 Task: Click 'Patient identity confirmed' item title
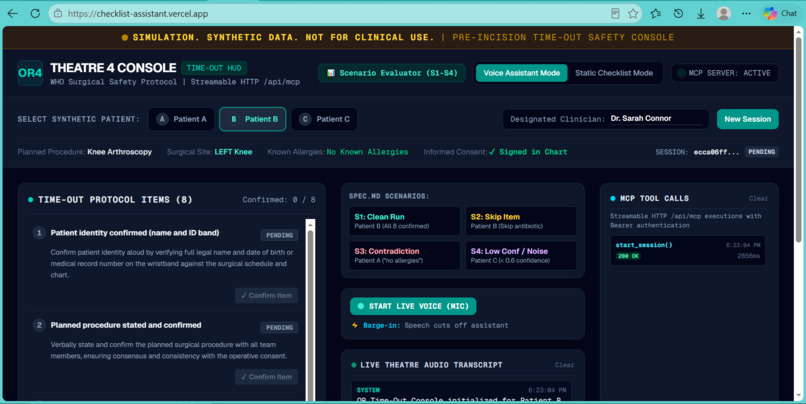(135, 233)
